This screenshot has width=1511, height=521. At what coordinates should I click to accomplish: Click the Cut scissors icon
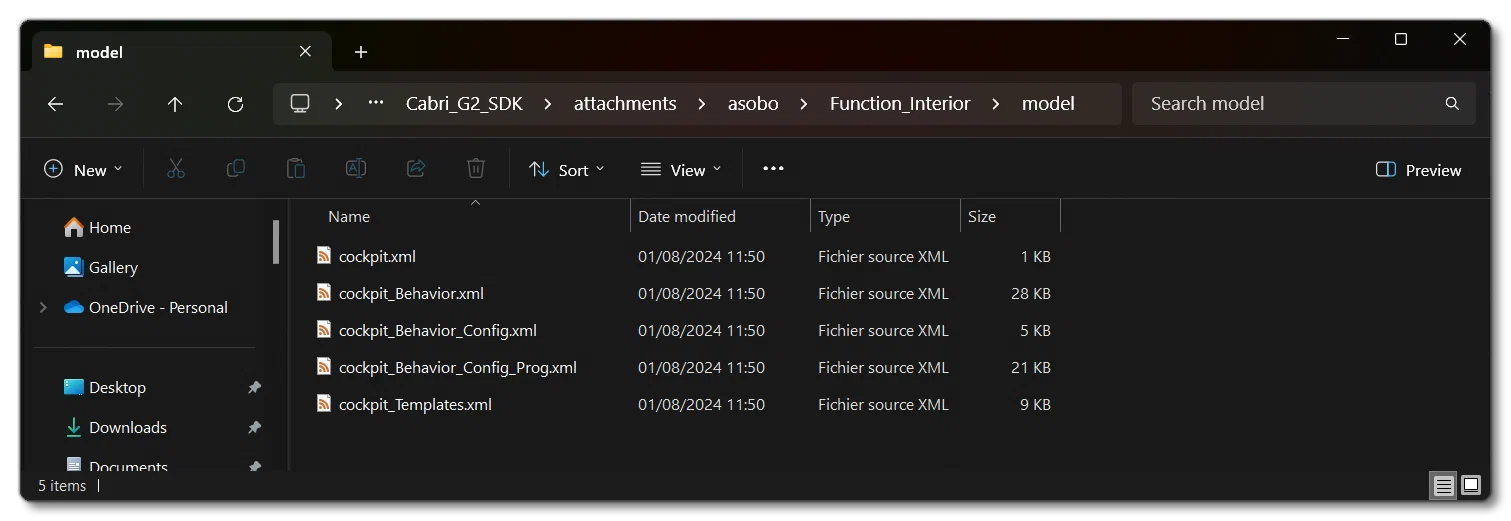tap(176, 169)
